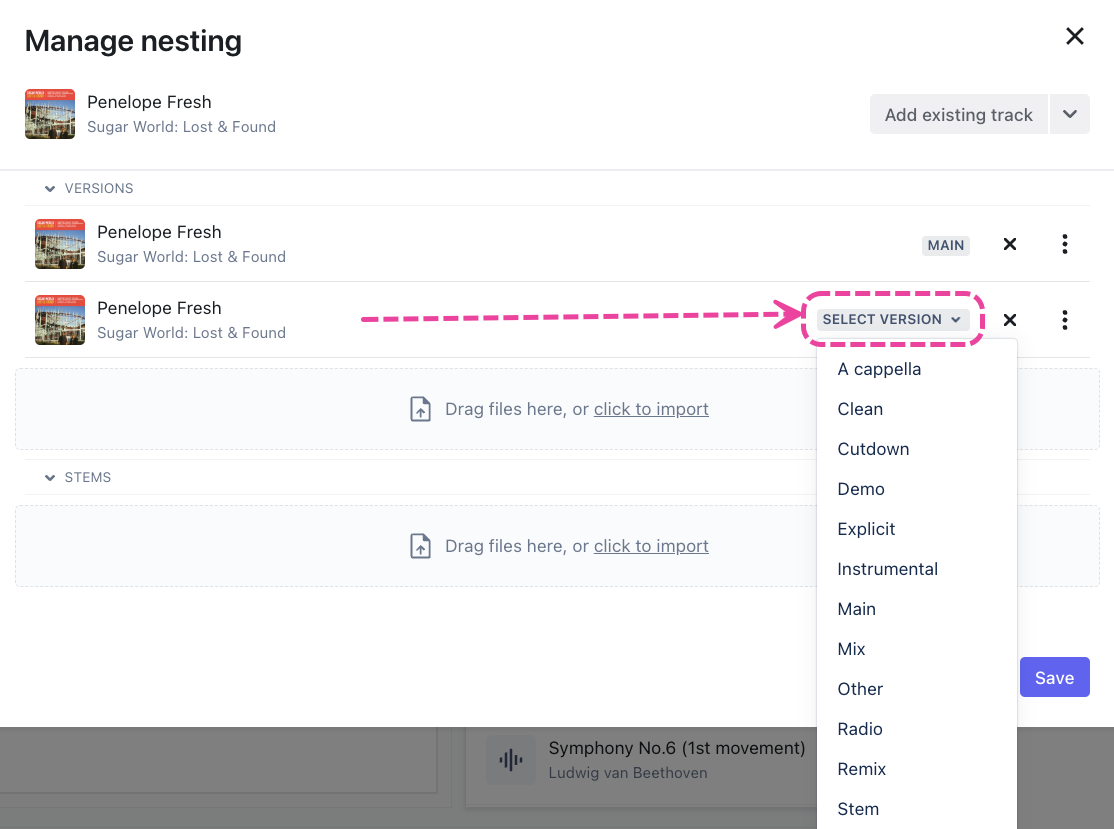Open more options for unversioned track
This screenshot has width=1114, height=829.
pos(1065,320)
